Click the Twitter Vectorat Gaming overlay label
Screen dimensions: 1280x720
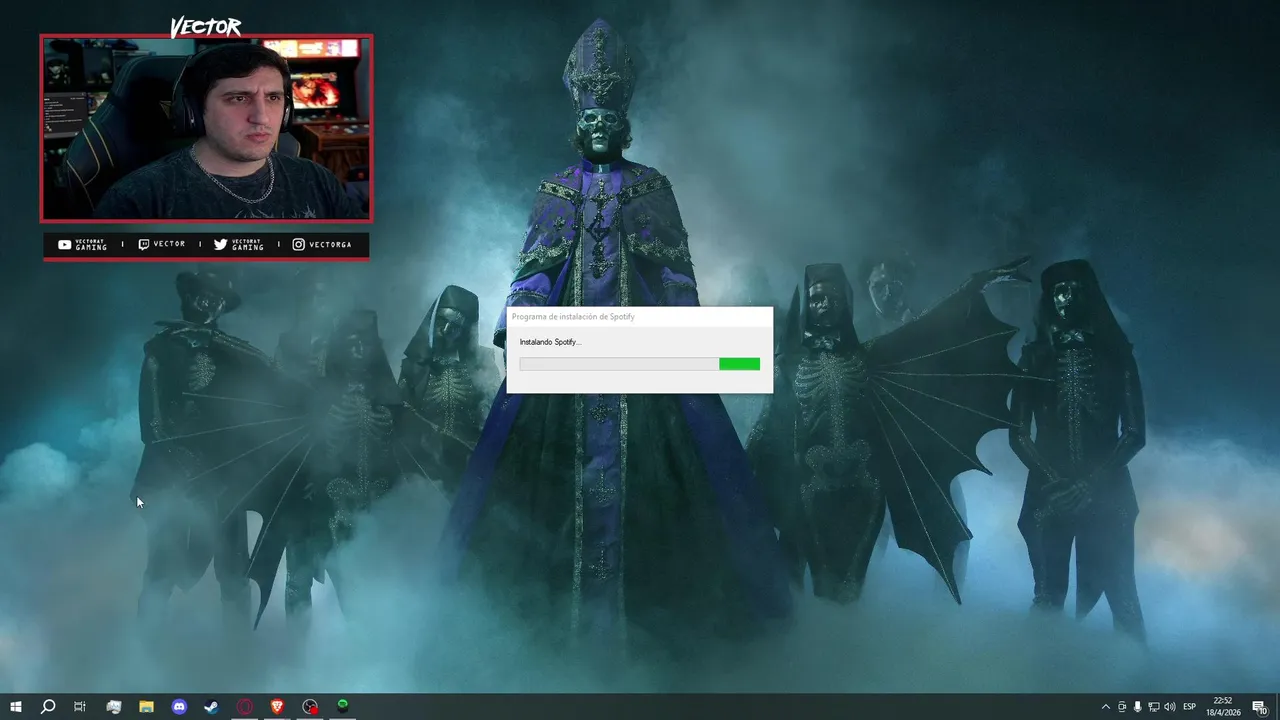[239, 244]
